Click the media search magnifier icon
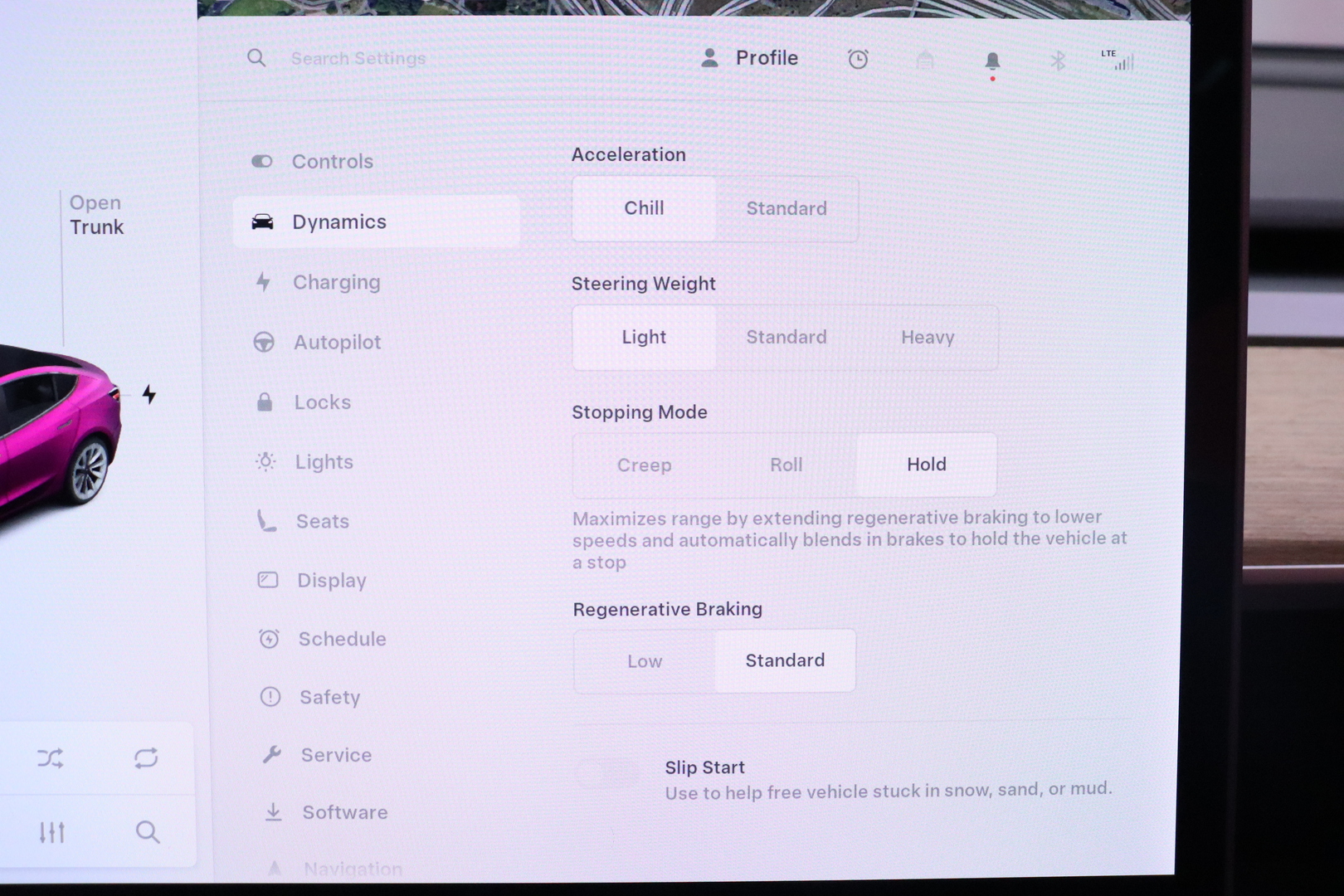1344x896 pixels. (148, 831)
